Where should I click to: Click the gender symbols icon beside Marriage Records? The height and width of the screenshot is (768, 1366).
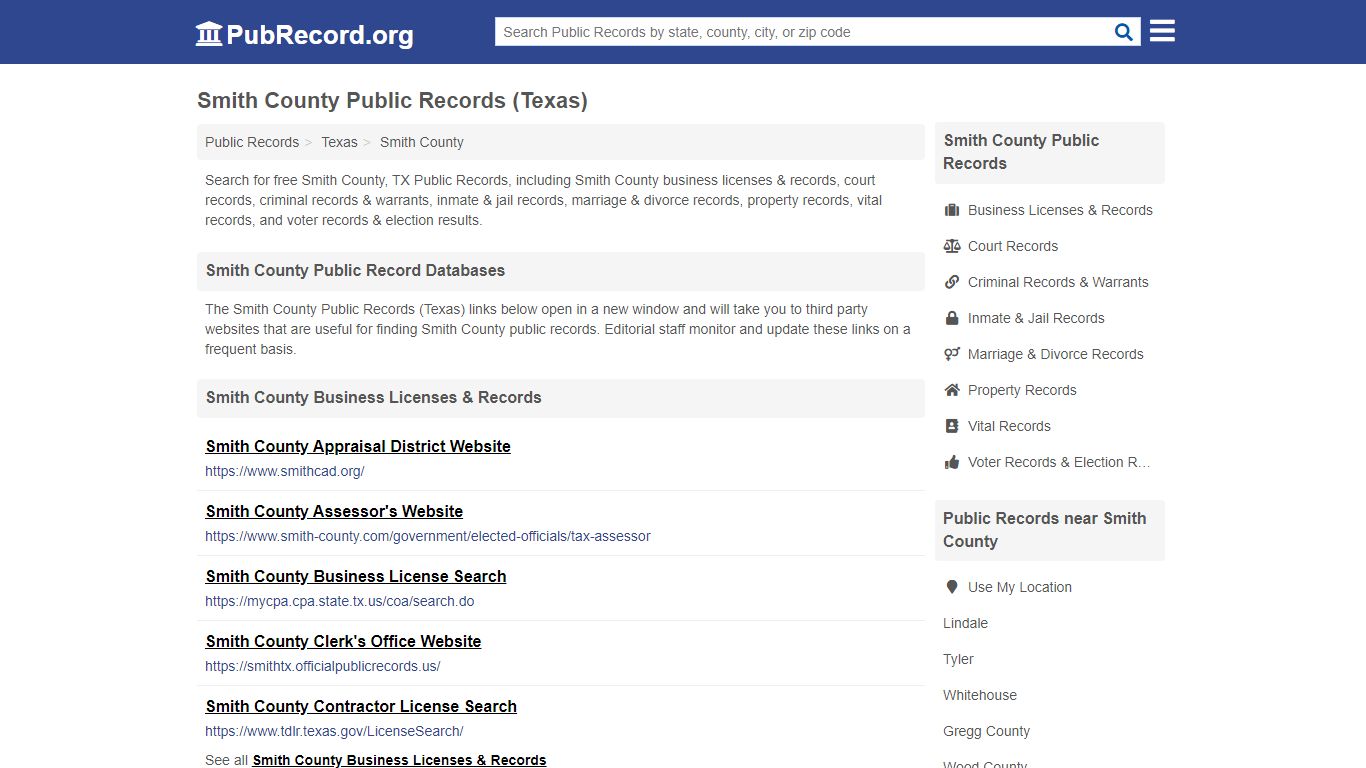click(952, 354)
